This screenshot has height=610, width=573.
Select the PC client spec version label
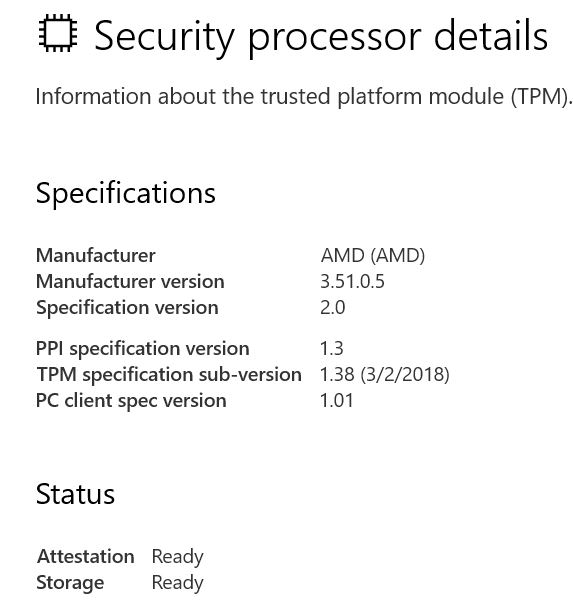pyautogui.click(x=131, y=401)
